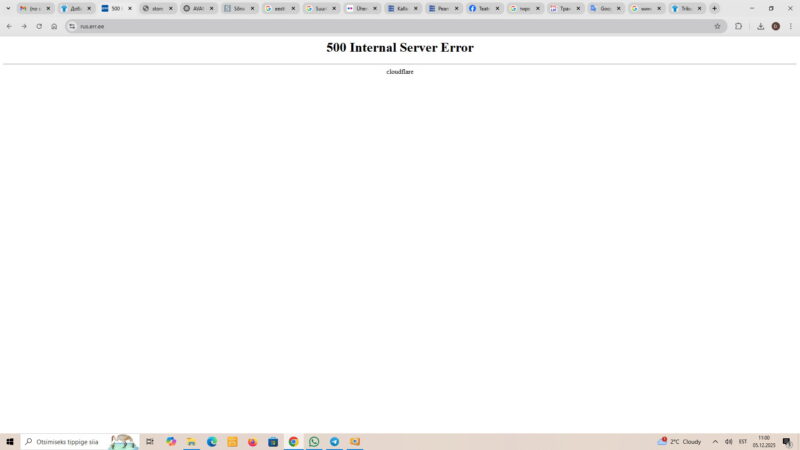This screenshot has width=800, height=450.
Task: Expand the tab search dropdown arrow
Action: tap(9, 8)
